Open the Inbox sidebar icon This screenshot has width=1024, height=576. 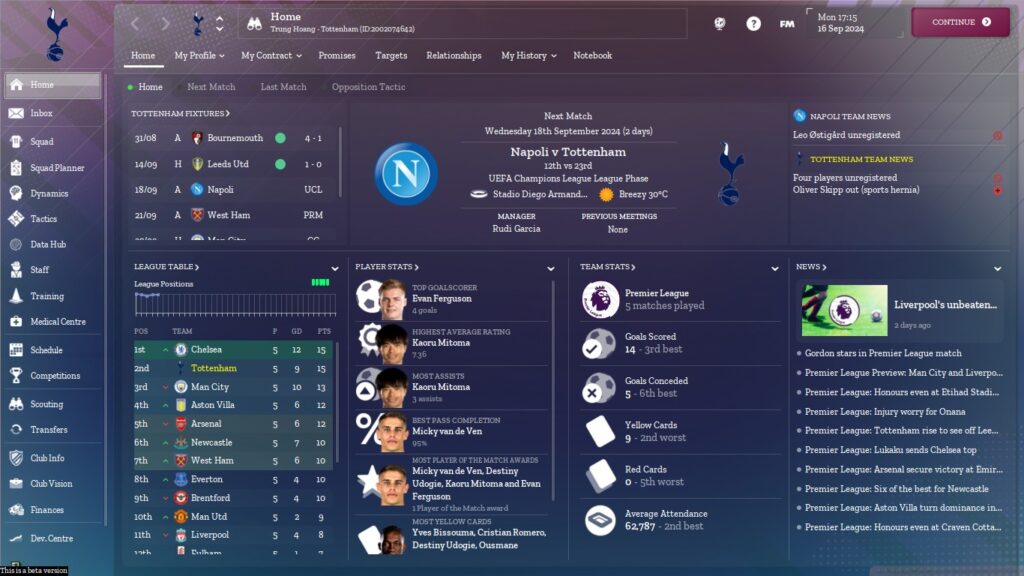(x=16, y=113)
